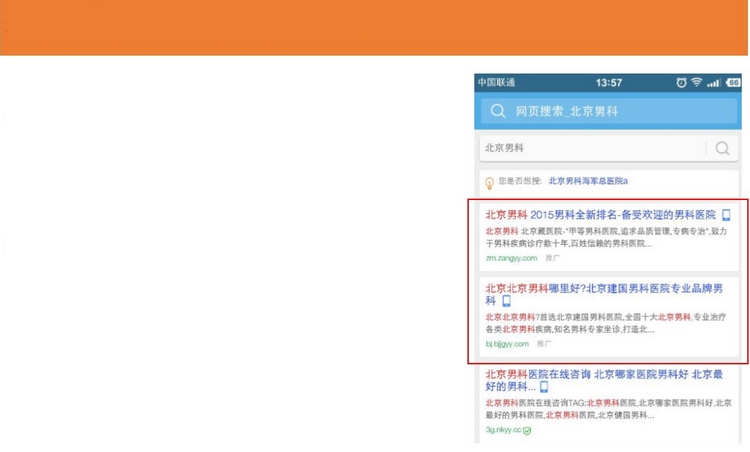The width and height of the screenshot is (750, 452).
Task: Tap the search button beside the 北京男科 field
Action: (x=722, y=148)
